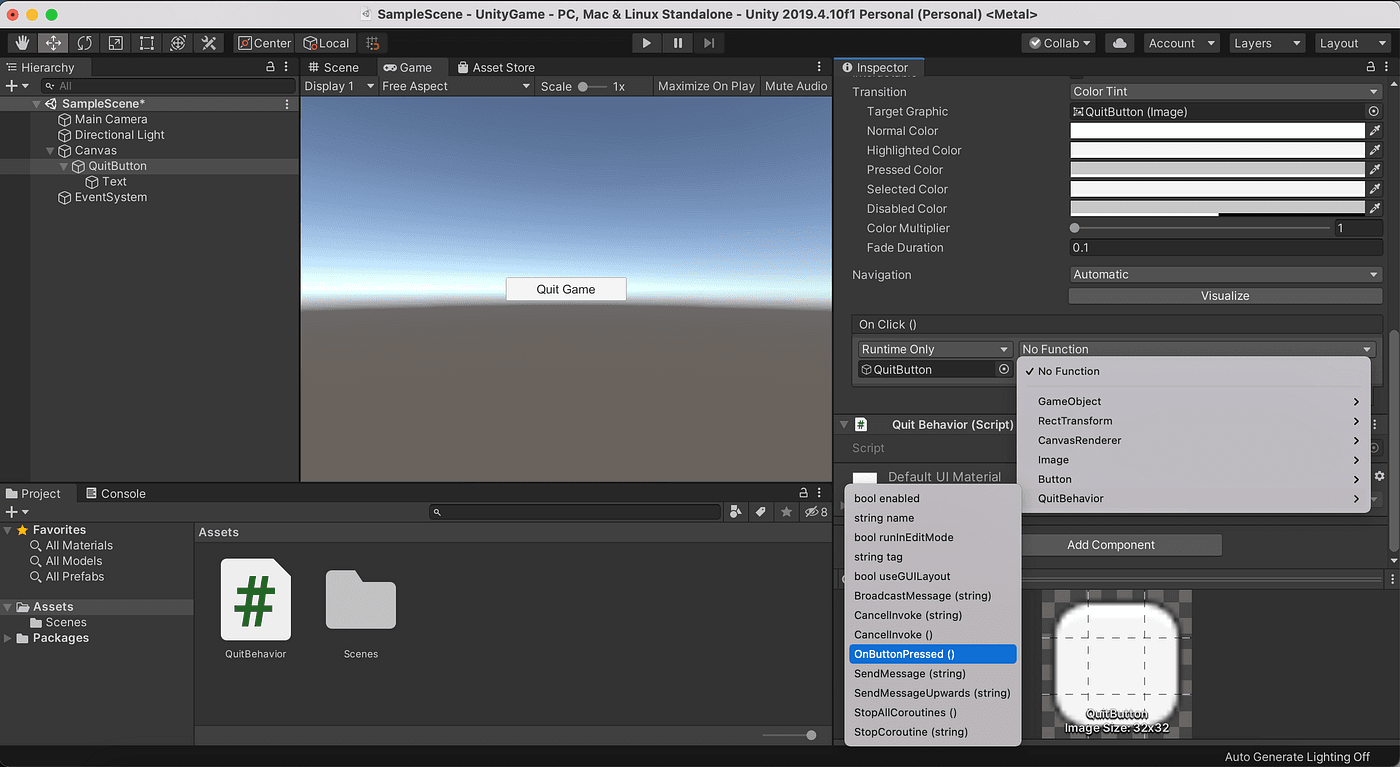
Task: Toggle Local handle rotation button
Action: (327, 43)
